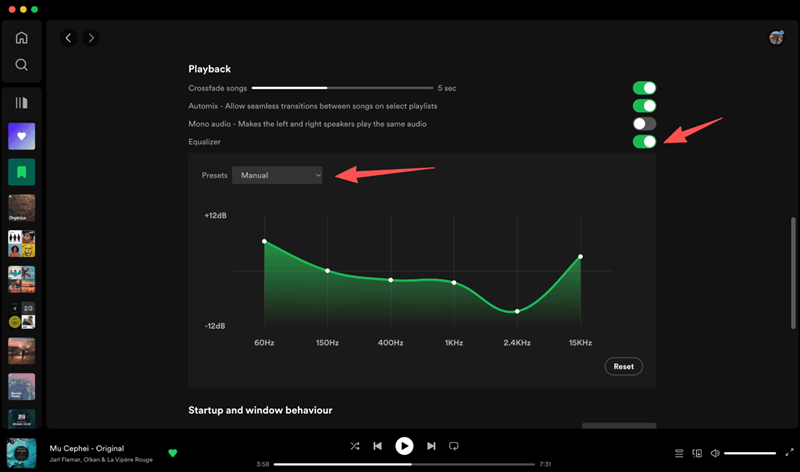Open Connect to a device icon
Viewport: 800px width, 472px height.
click(697, 453)
